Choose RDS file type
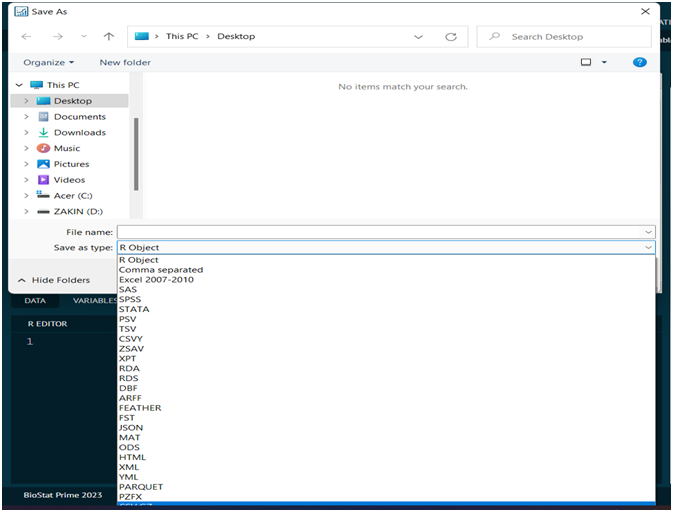 tap(386, 379)
